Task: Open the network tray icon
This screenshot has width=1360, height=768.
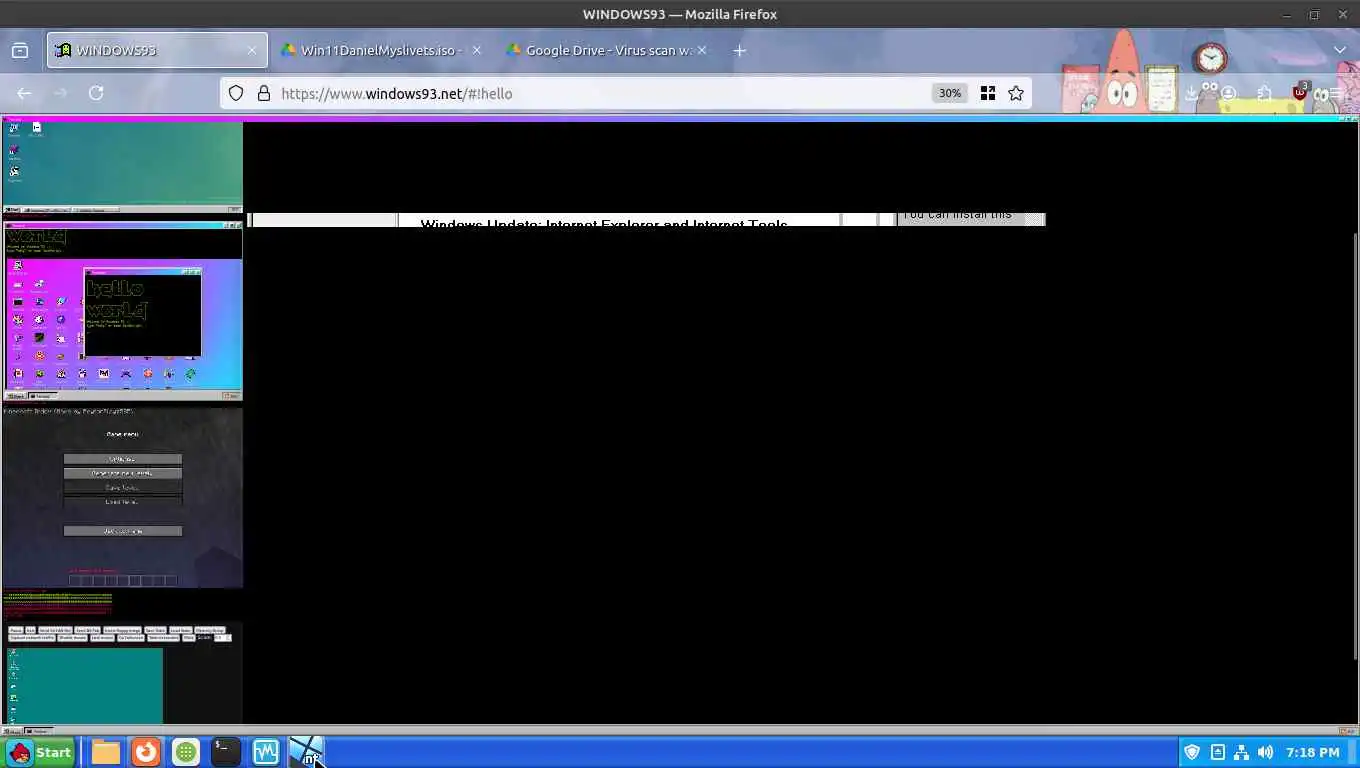Action: tap(1241, 752)
